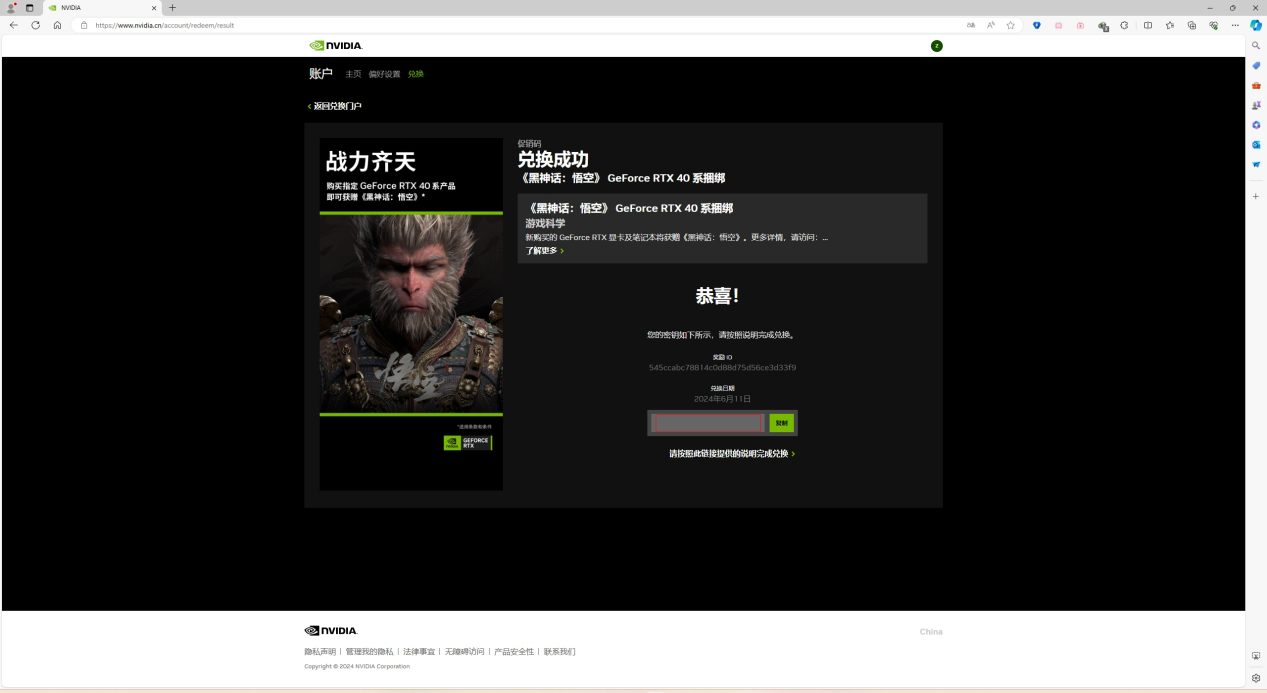Open the Bitwarden shield extension
1267x693 pixels.
click(1037, 25)
